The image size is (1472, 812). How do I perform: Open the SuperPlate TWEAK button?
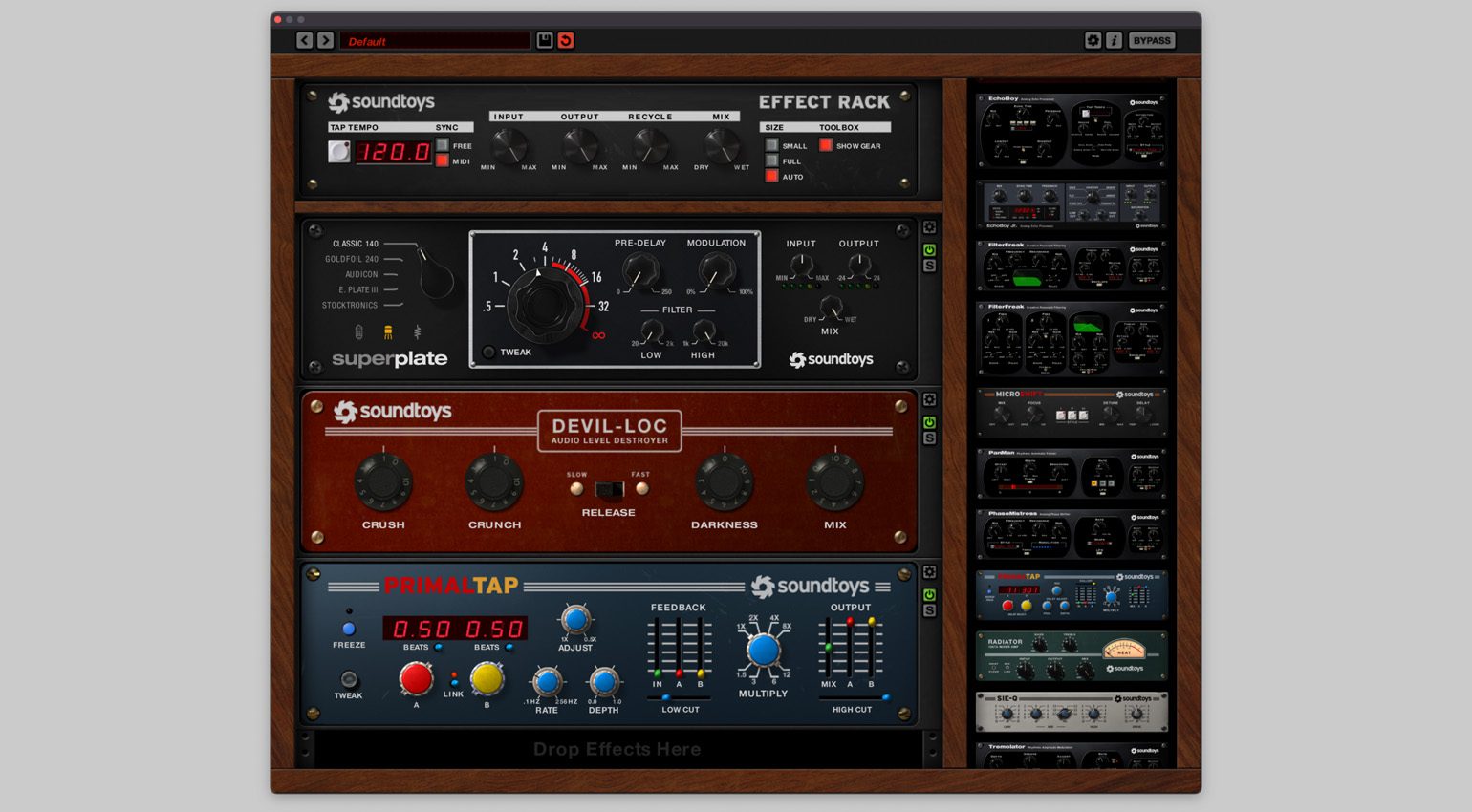point(489,352)
